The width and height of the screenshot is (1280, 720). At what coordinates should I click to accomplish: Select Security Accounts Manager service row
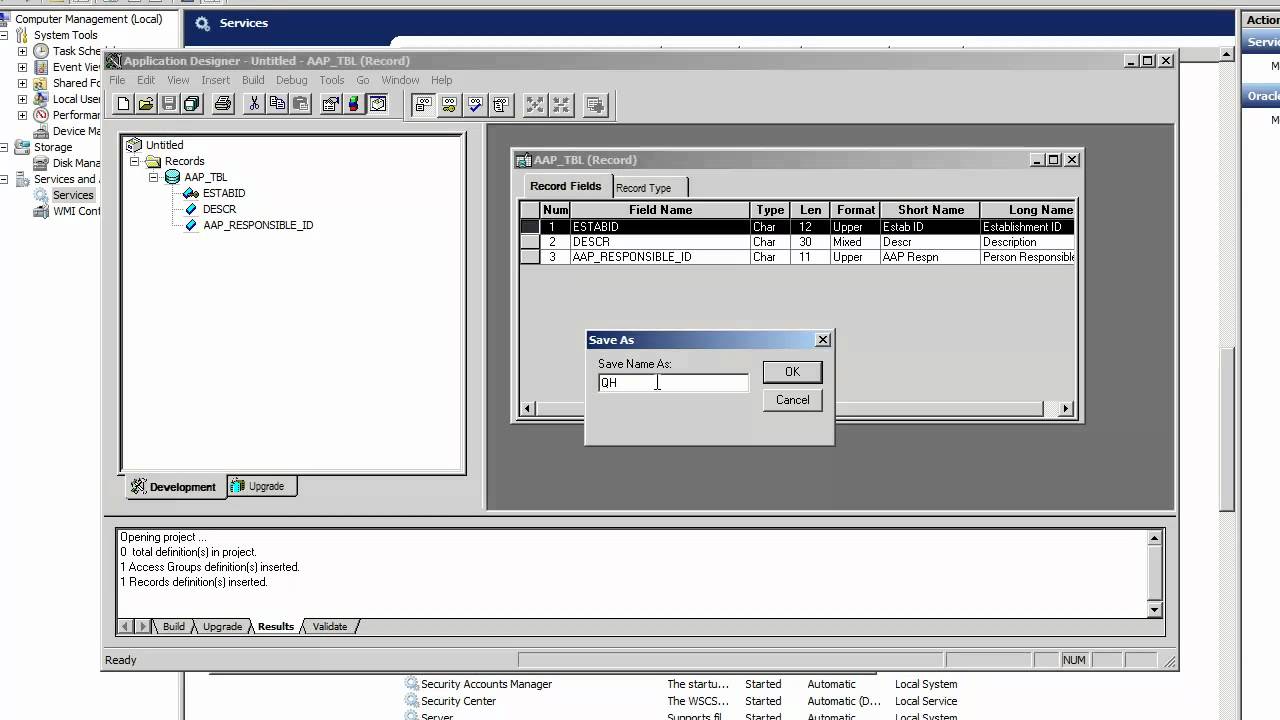click(680, 685)
